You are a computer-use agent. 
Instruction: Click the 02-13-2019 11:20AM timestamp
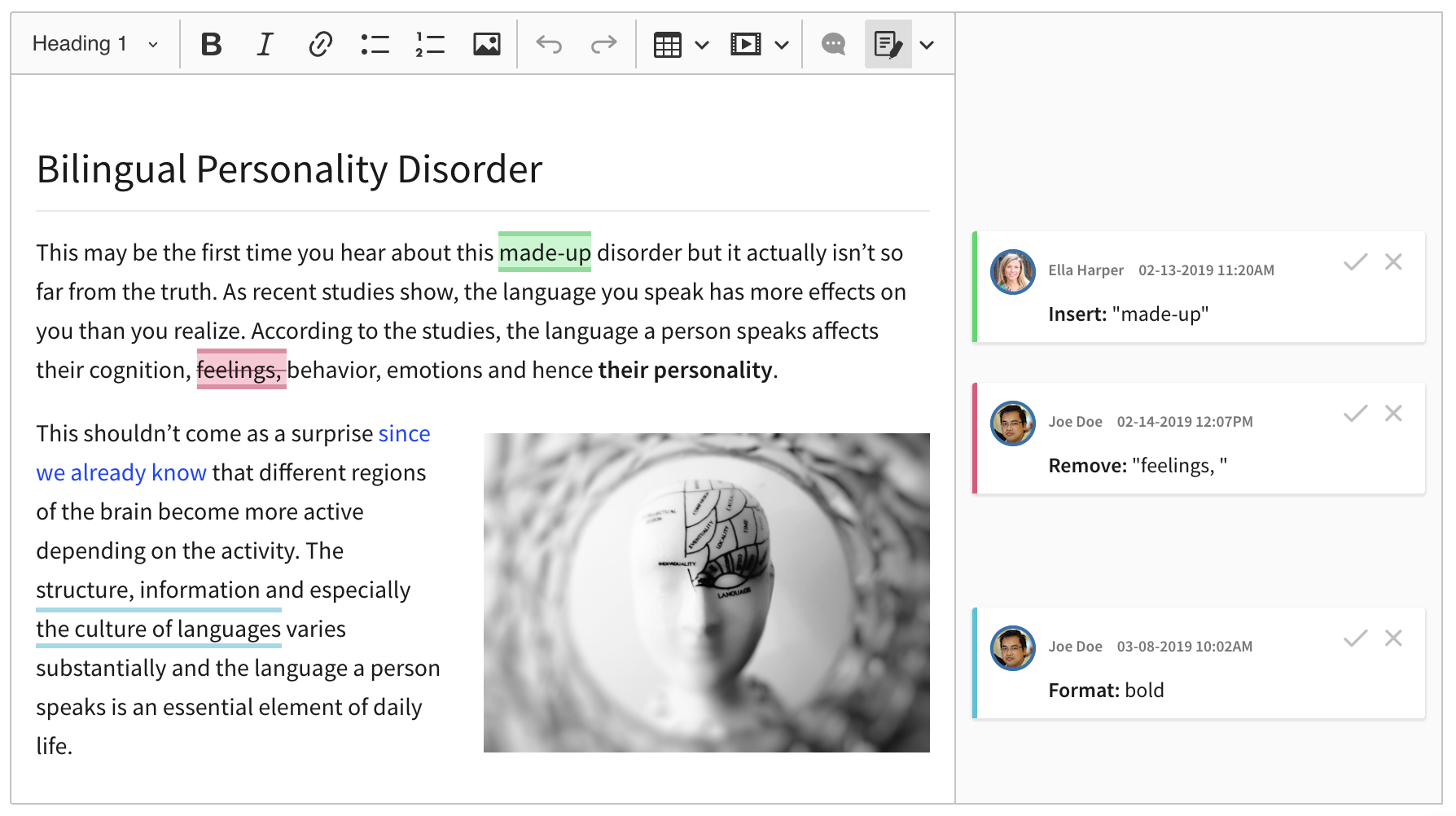1206,270
